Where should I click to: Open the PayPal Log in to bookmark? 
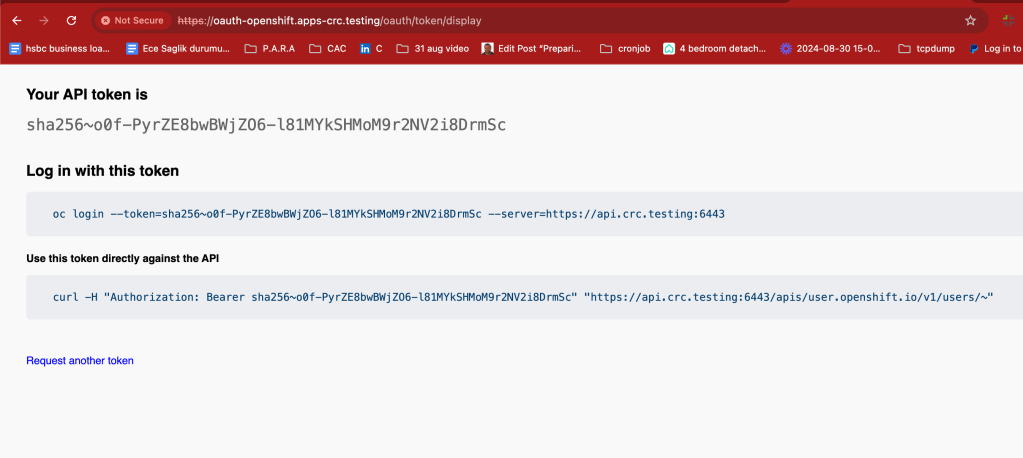point(995,48)
